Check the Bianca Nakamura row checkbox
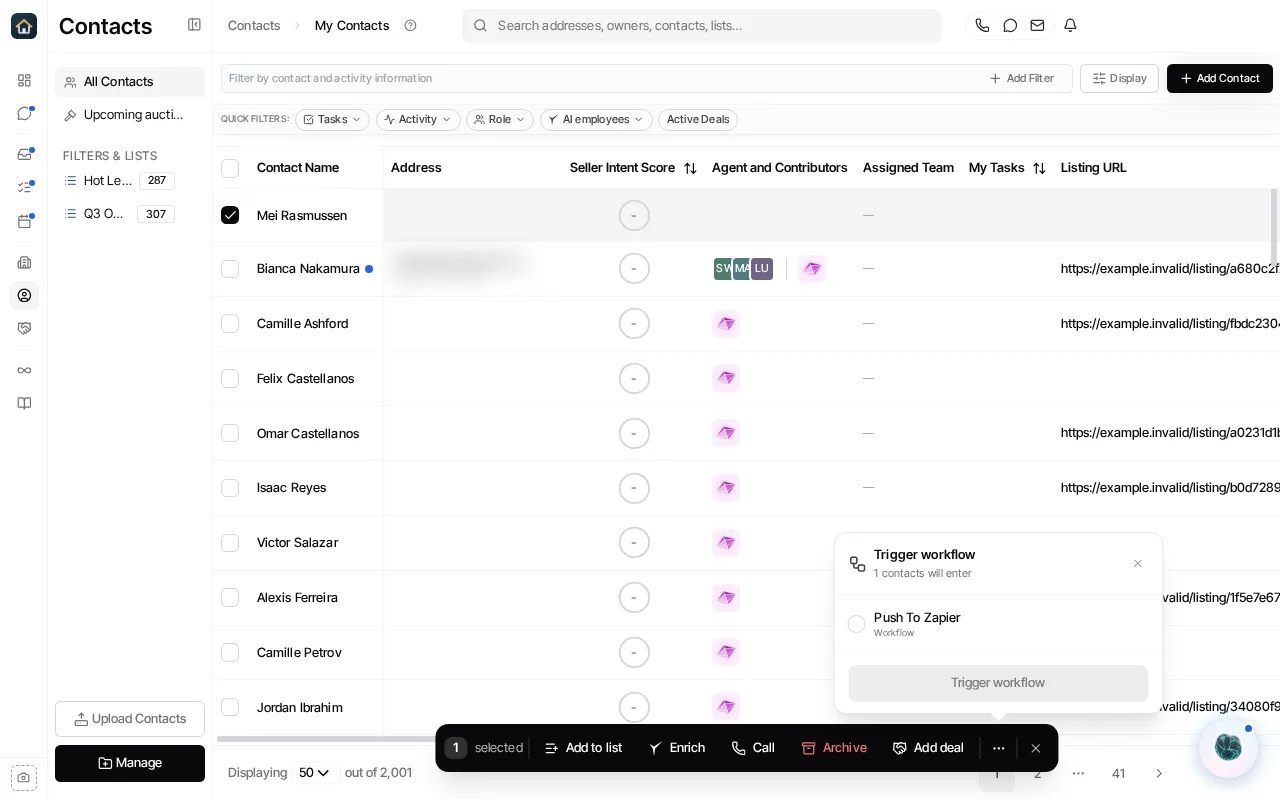The image size is (1280, 800). click(230, 269)
